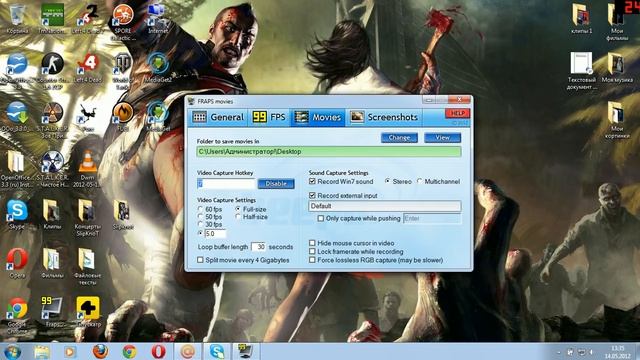Select the 60 fps radio button

click(x=200, y=209)
